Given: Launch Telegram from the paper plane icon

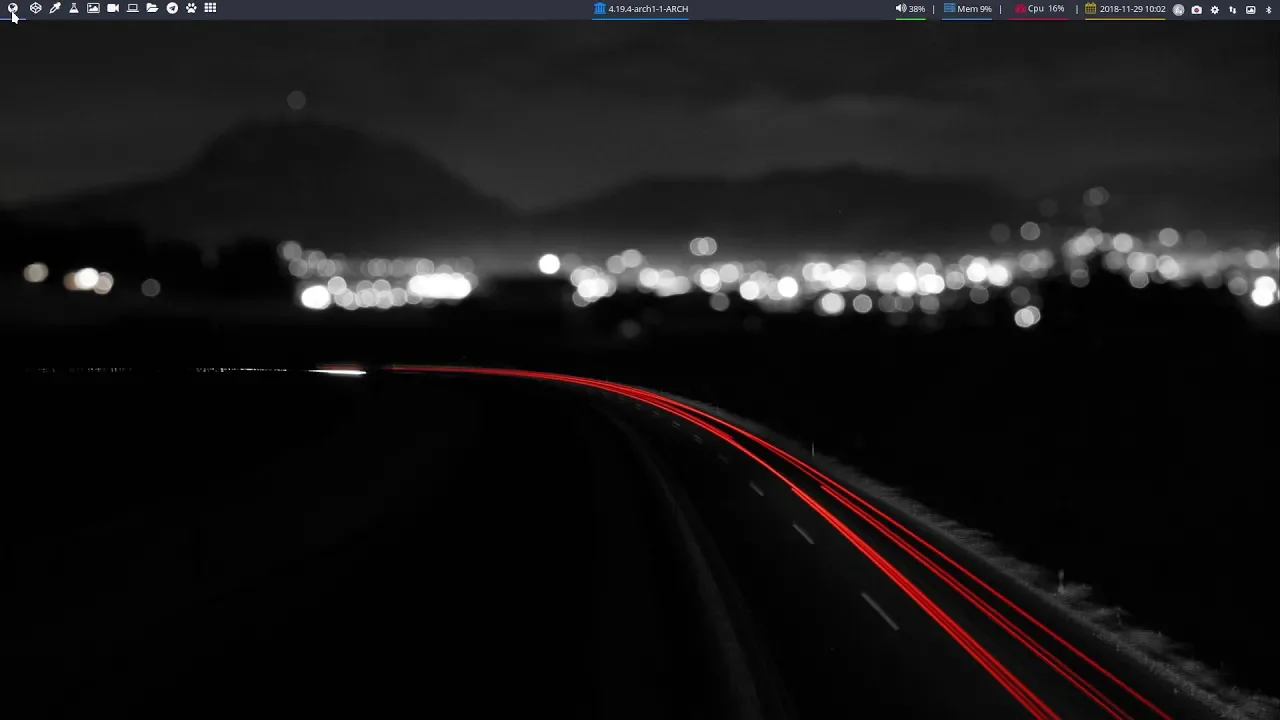Looking at the screenshot, I should point(172,8).
